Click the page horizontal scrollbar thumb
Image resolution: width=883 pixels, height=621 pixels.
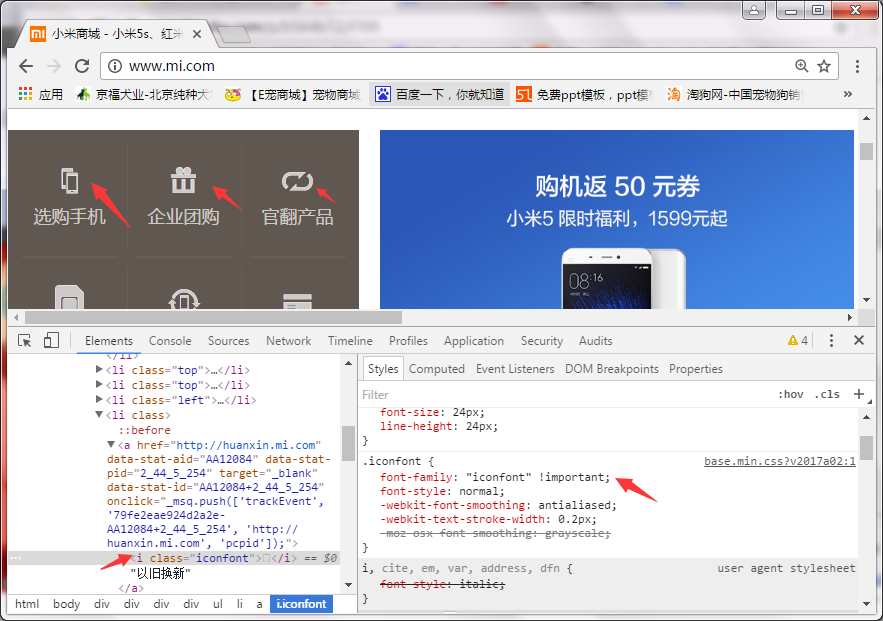click(x=213, y=318)
